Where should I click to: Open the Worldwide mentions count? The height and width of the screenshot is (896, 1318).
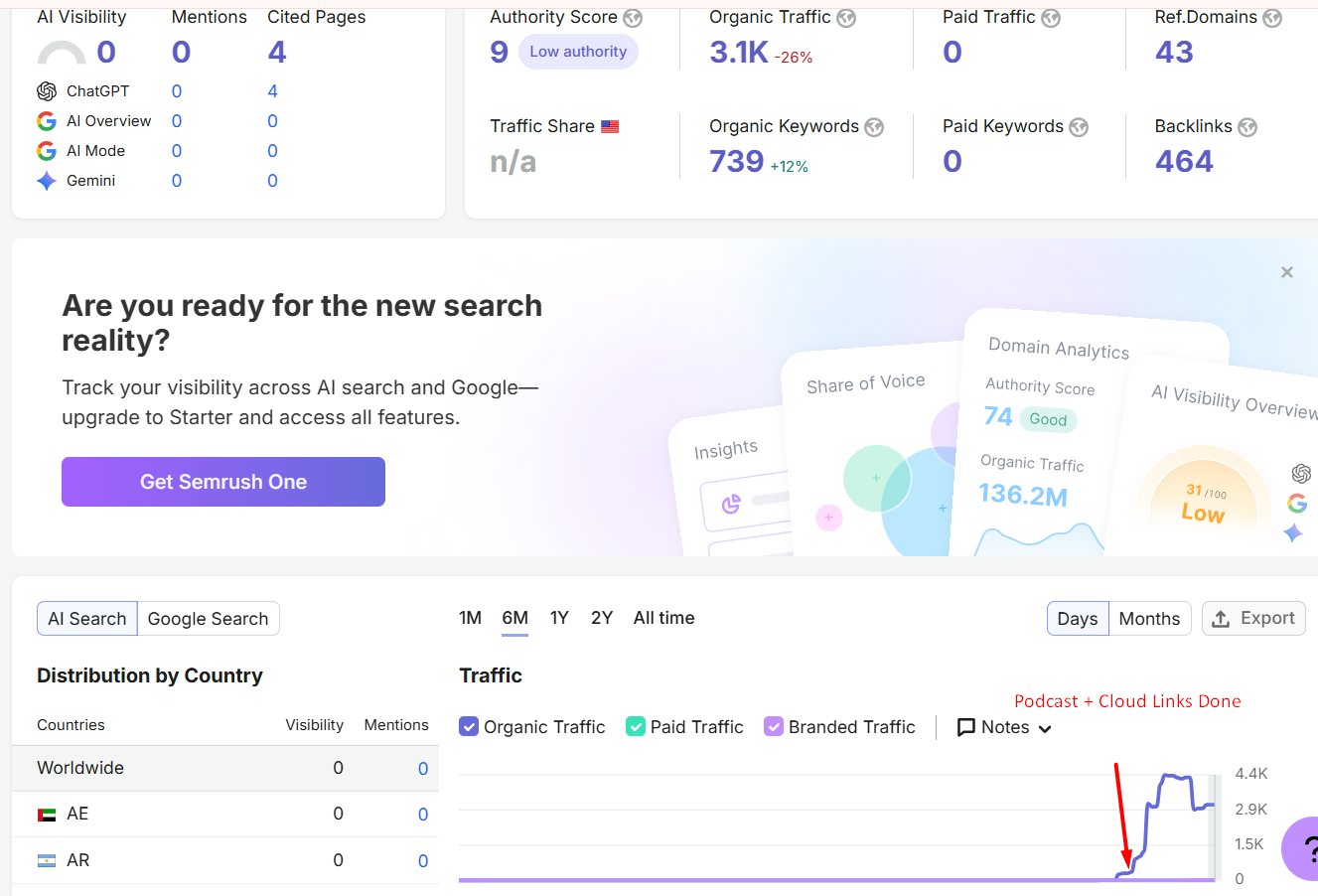pos(423,769)
